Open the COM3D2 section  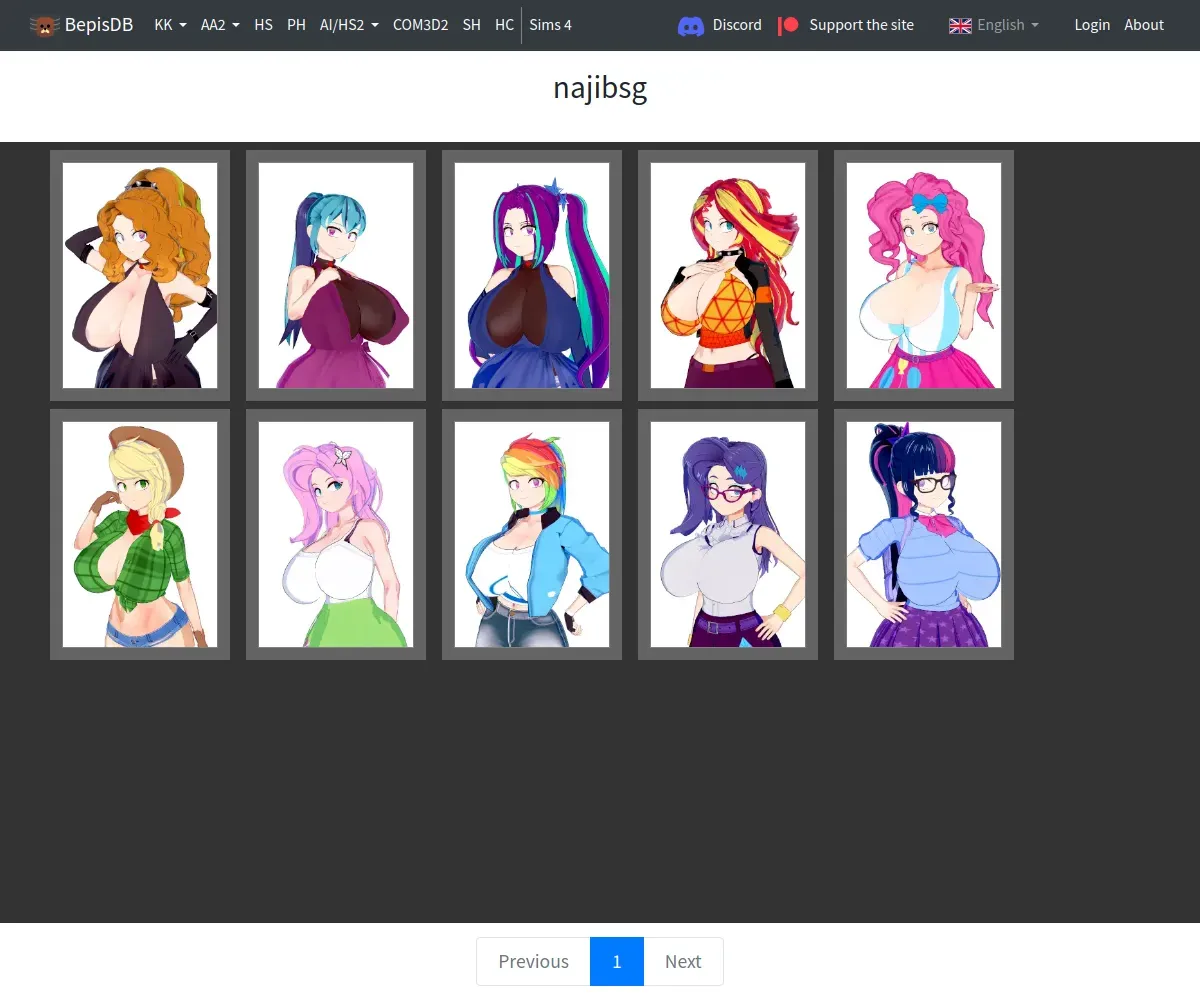[420, 25]
